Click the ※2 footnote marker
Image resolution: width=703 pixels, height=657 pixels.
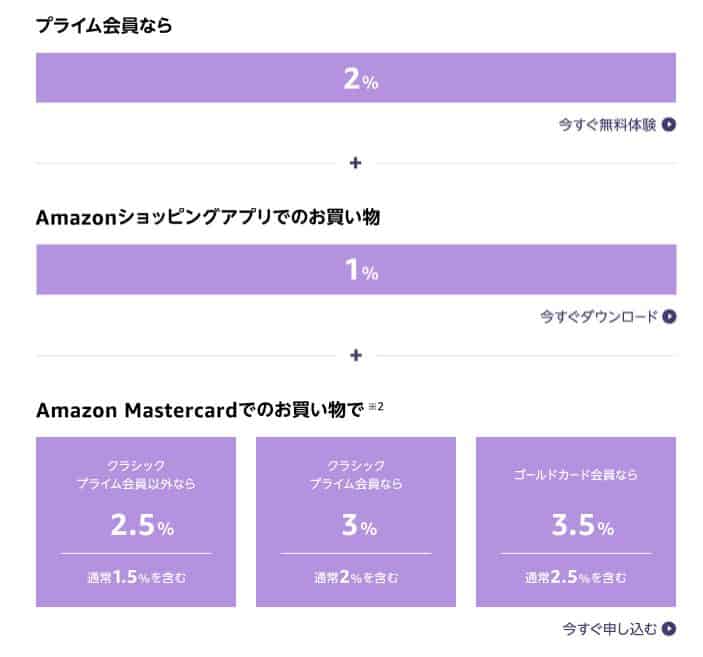pyautogui.click(x=376, y=407)
